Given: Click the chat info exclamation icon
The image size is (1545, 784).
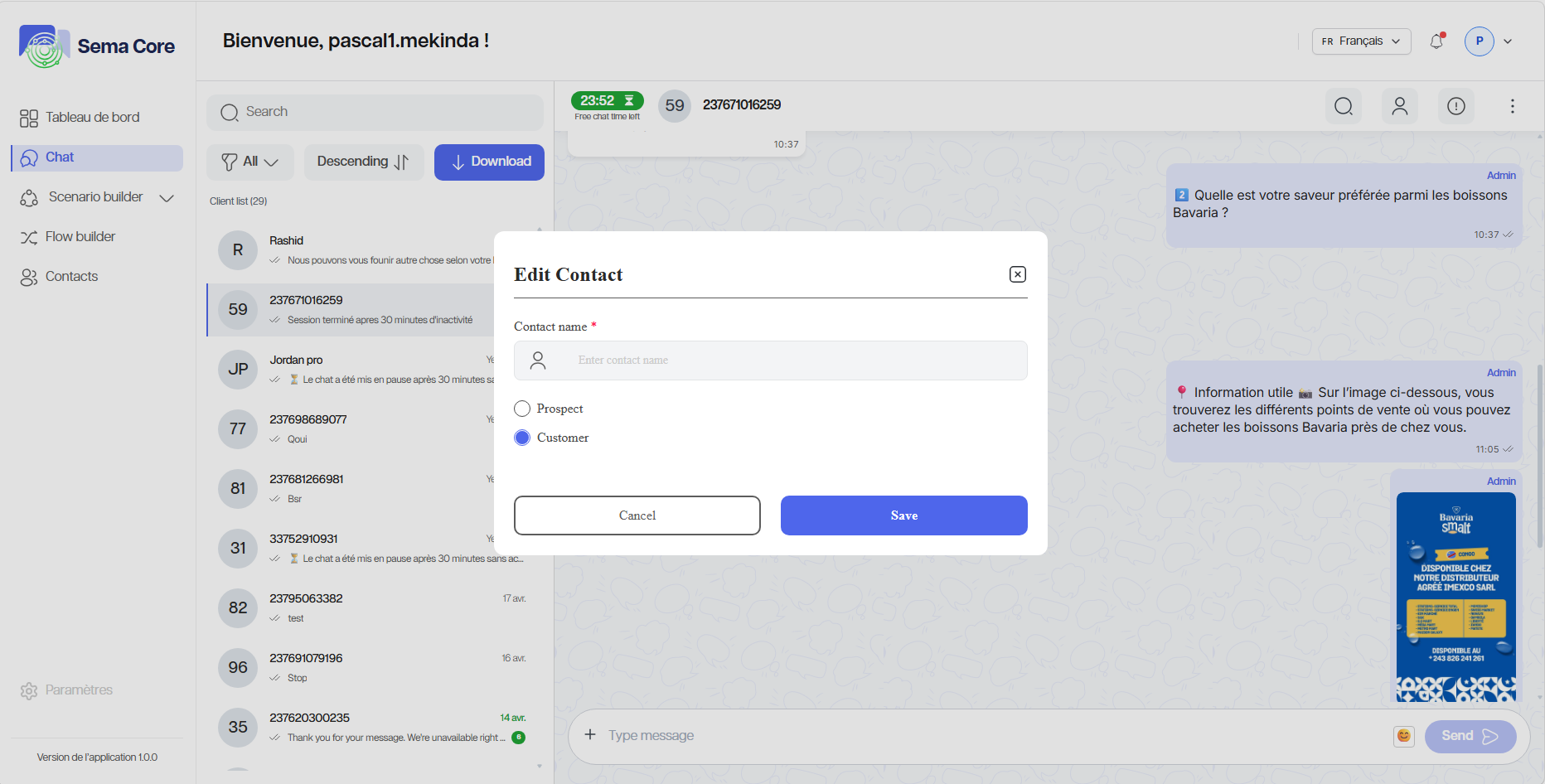Looking at the screenshot, I should coord(1456,106).
